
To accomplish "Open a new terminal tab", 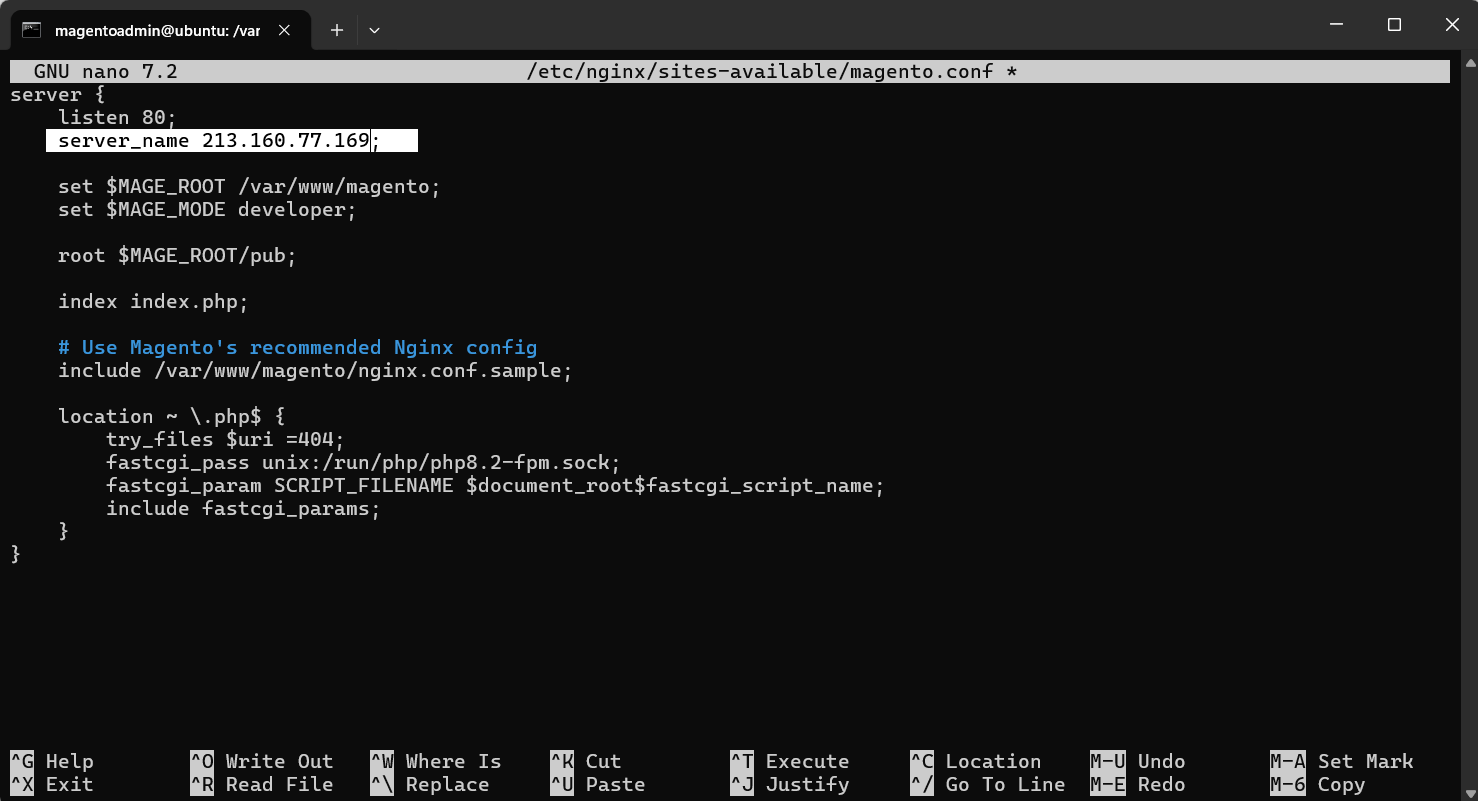I will [x=337, y=30].
